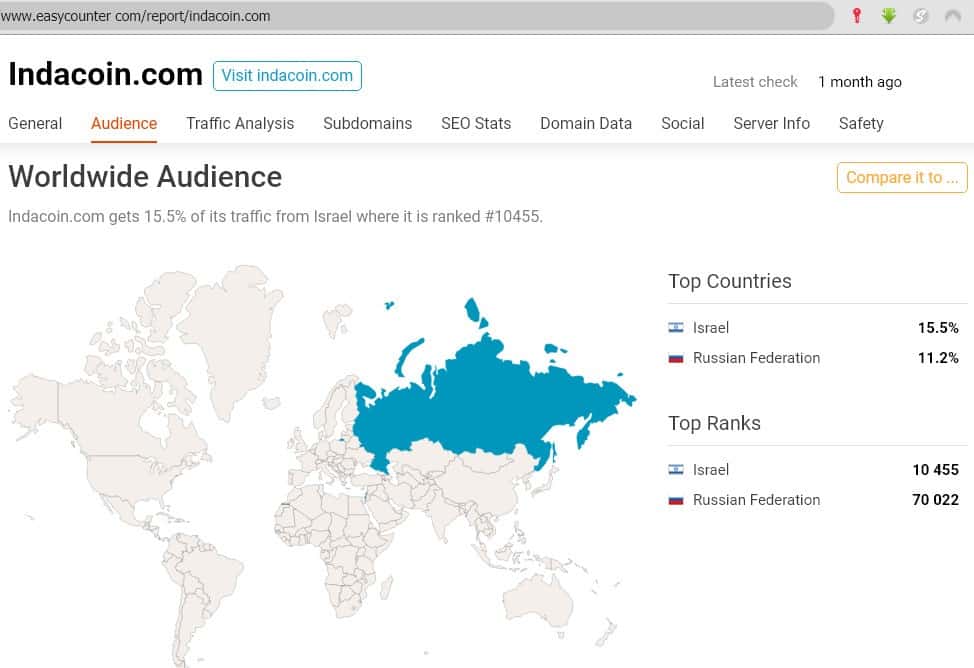The width and height of the screenshot is (974, 668).
Task: View the Server Info tab
Action: point(771,124)
